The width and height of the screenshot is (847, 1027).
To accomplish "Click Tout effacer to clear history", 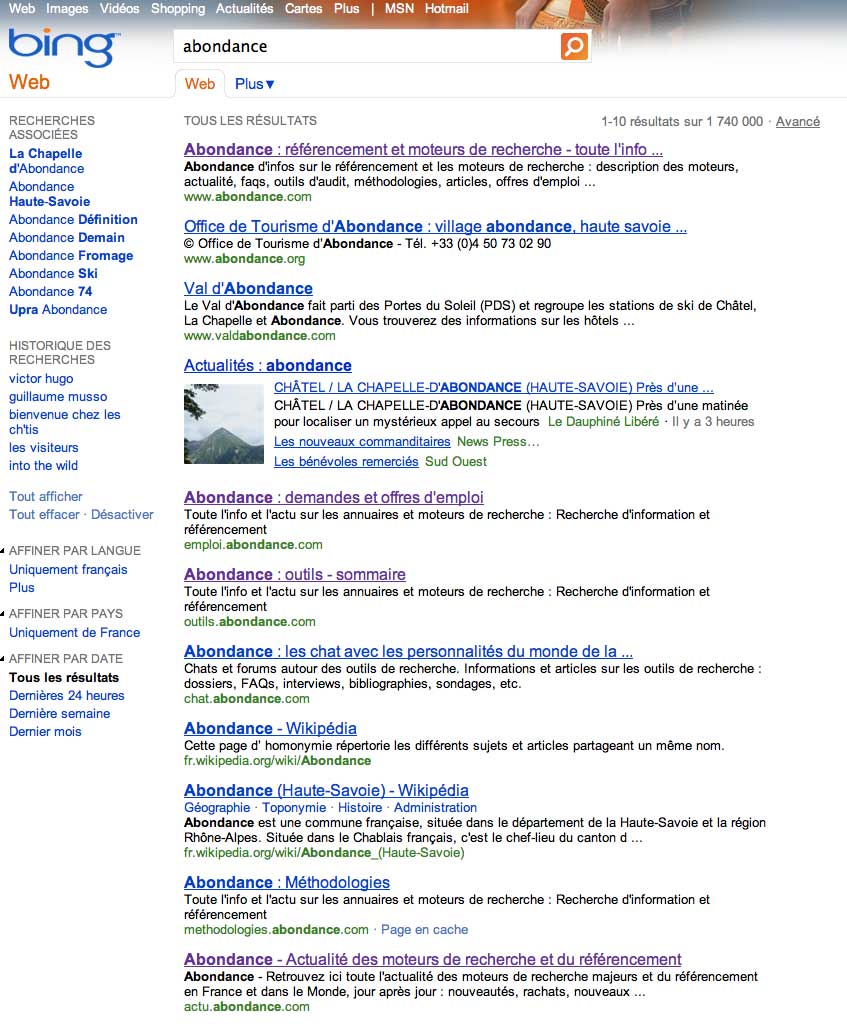I will tap(44, 515).
